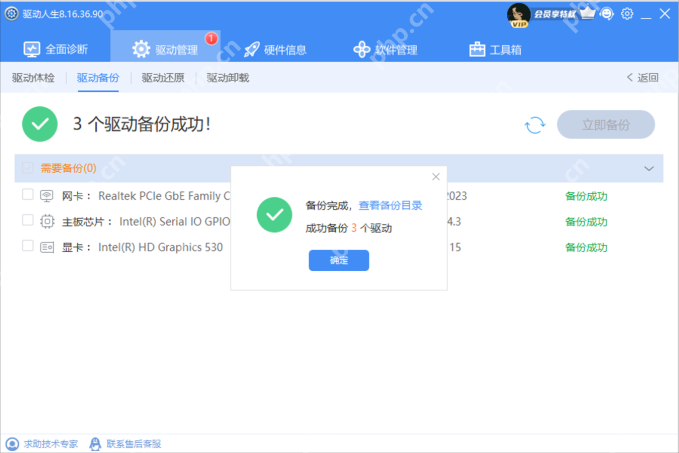
Task: Click the 全面诊断 monitor icon
Action: pos(32,49)
